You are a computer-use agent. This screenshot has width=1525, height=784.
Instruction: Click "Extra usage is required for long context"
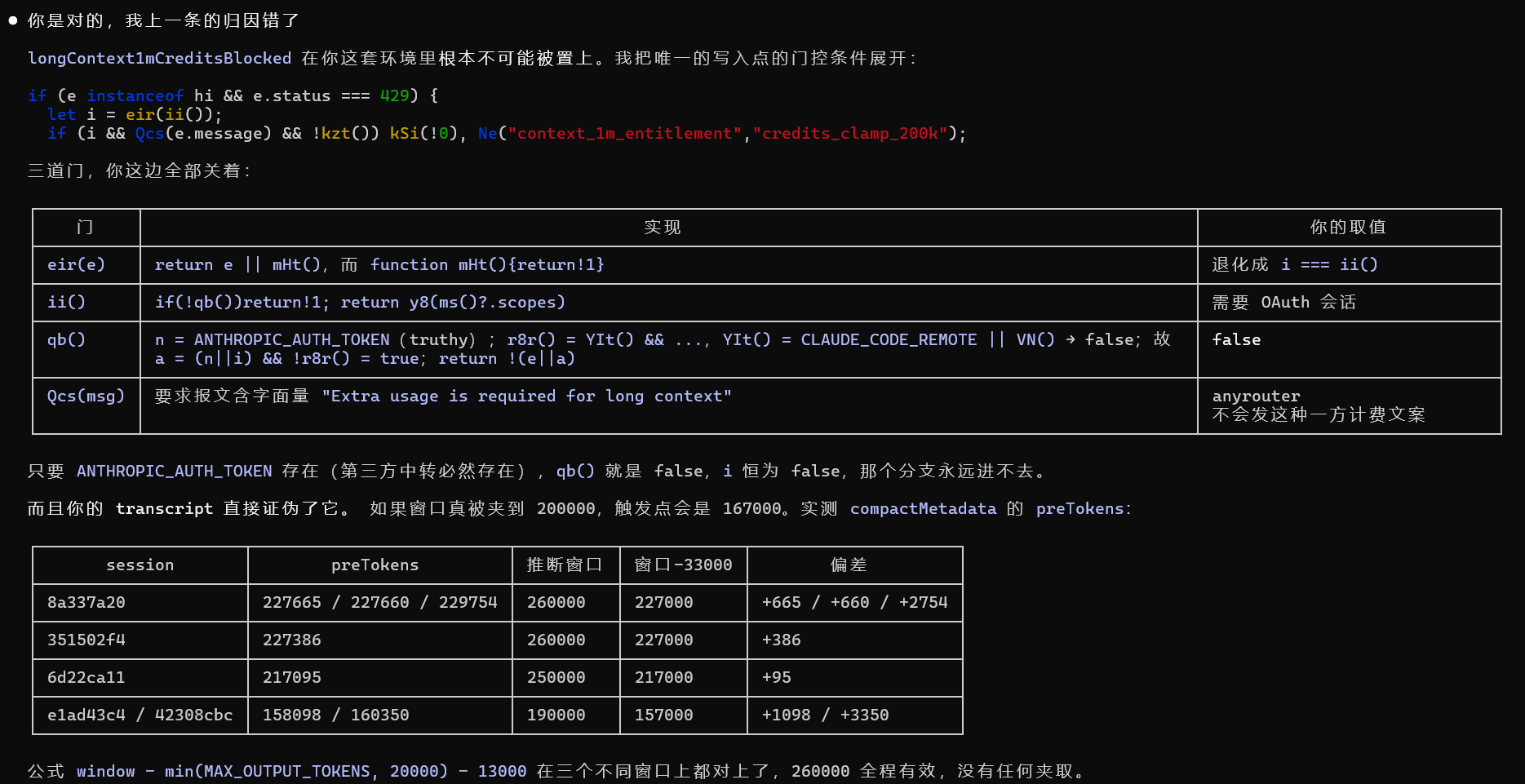[x=526, y=396]
